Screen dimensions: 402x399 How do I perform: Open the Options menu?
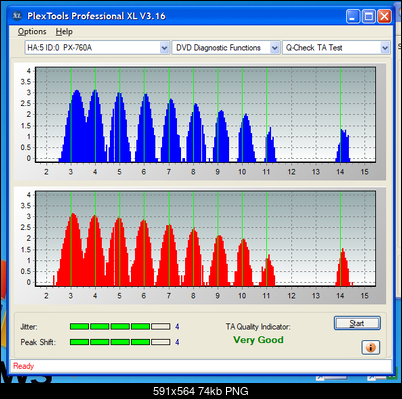pos(32,32)
